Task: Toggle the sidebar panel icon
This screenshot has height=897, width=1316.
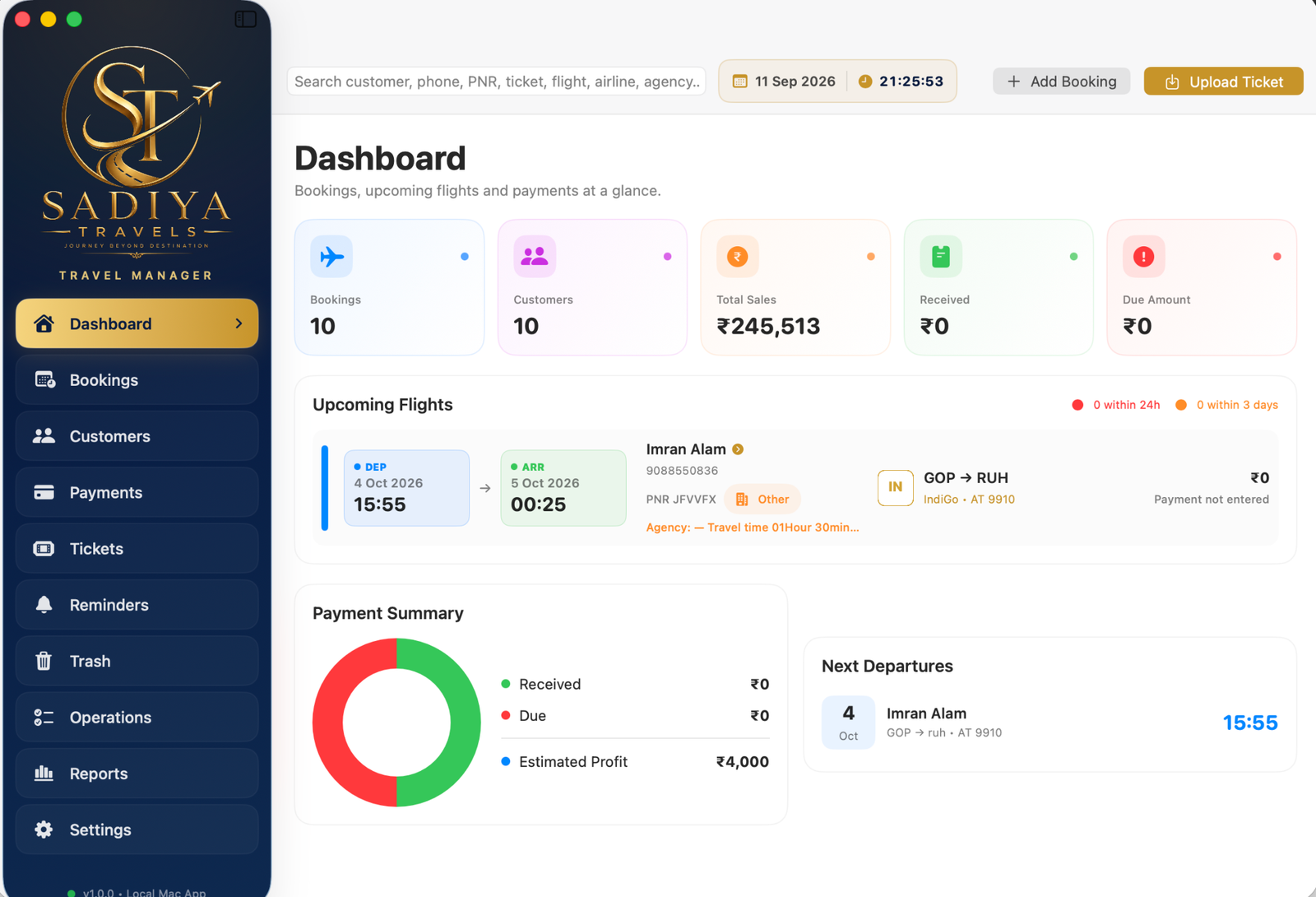Action: (x=245, y=19)
